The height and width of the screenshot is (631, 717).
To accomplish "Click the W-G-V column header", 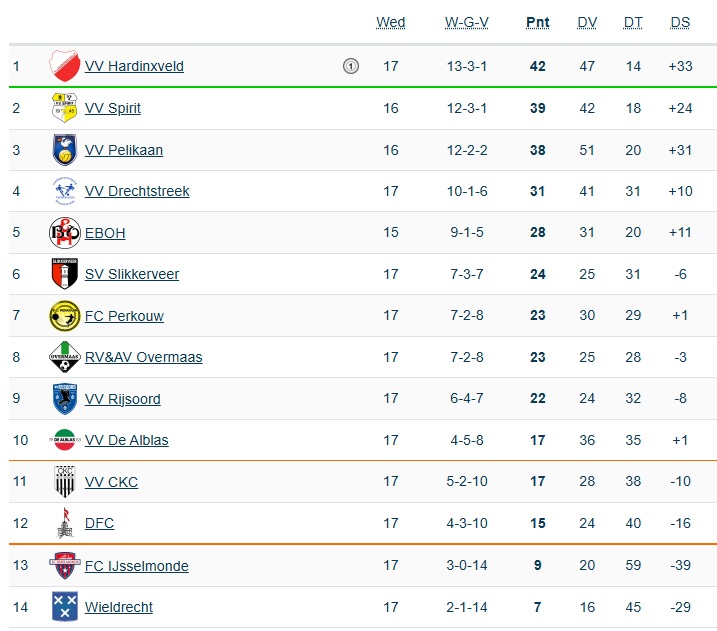I will click(467, 22).
